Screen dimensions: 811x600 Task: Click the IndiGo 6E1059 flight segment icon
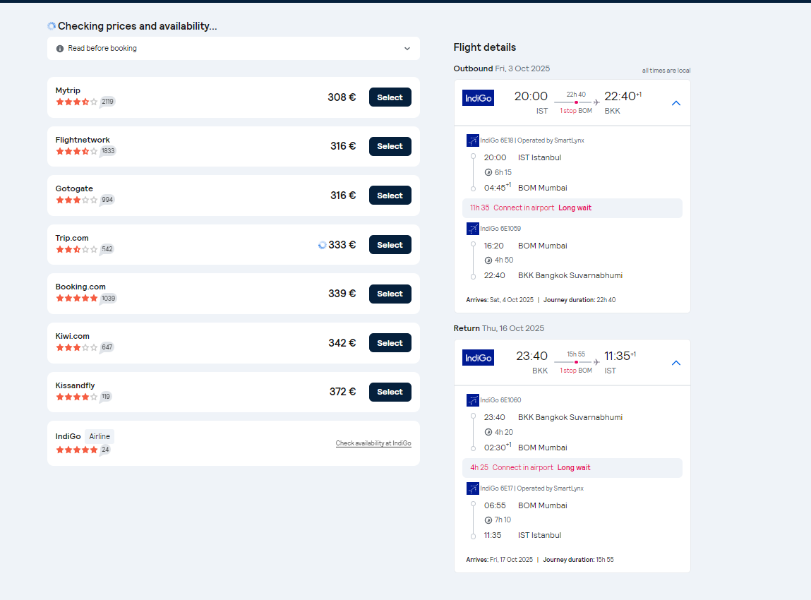[473, 228]
